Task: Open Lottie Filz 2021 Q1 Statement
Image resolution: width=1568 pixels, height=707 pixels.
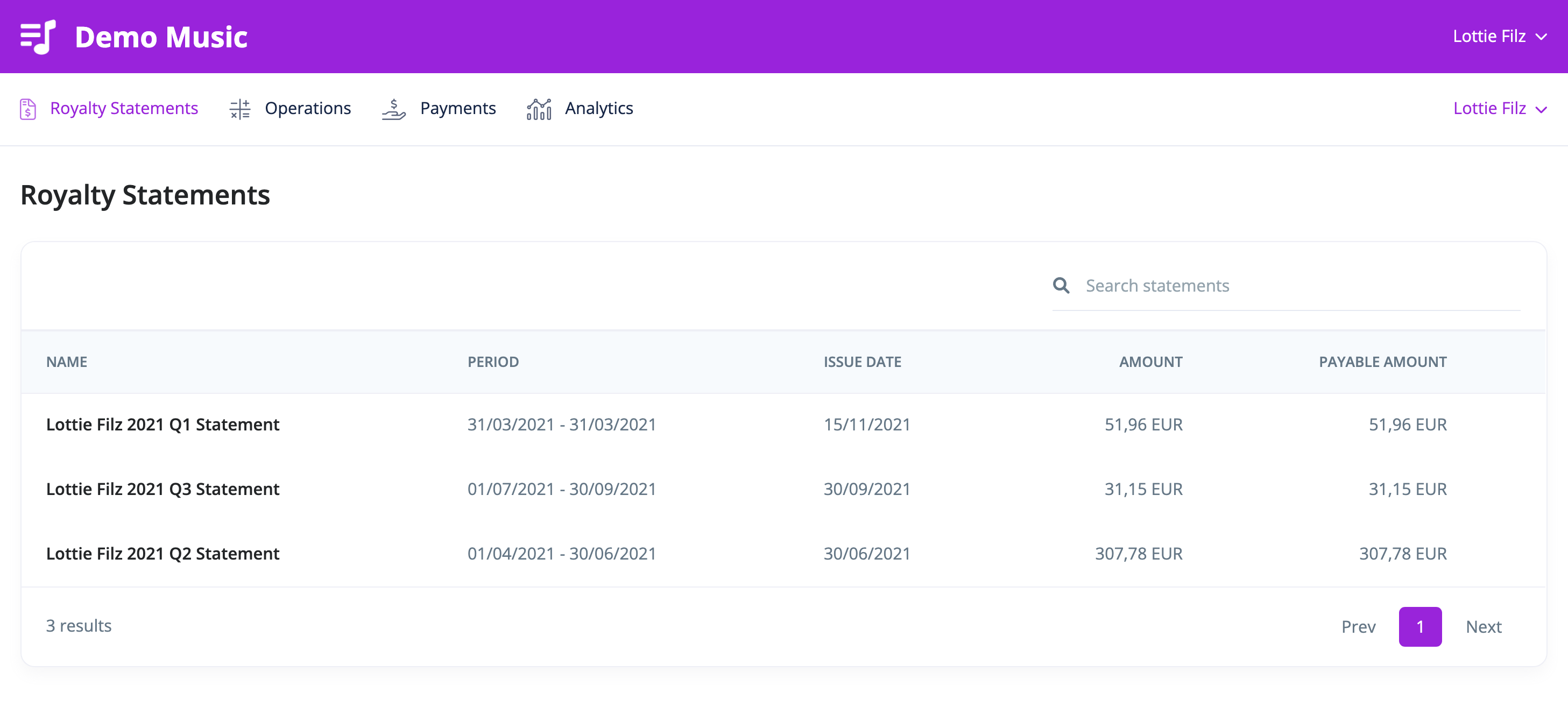Action: 163,424
